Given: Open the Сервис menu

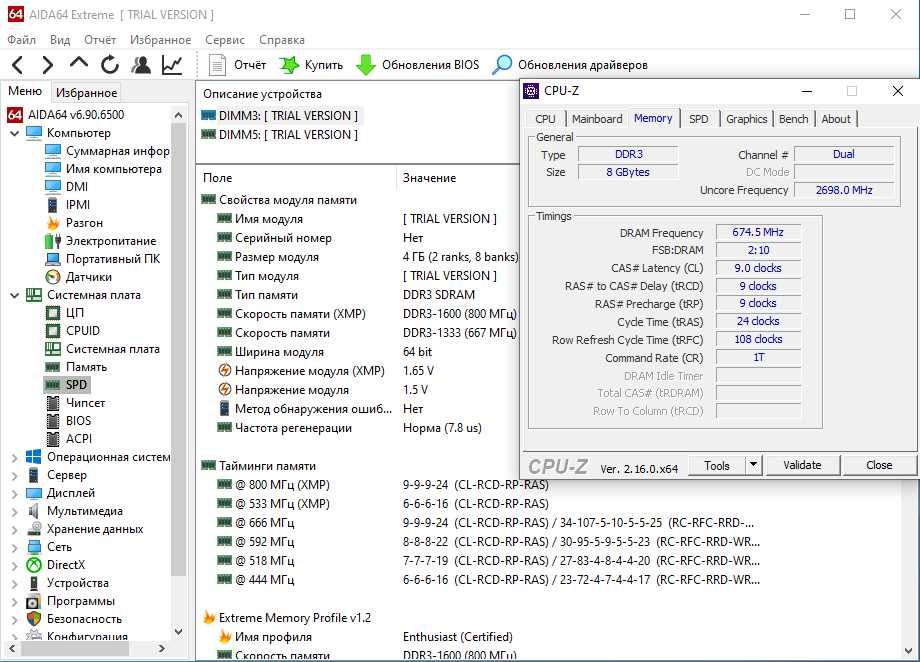Looking at the screenshot, I should click(225, 40).
